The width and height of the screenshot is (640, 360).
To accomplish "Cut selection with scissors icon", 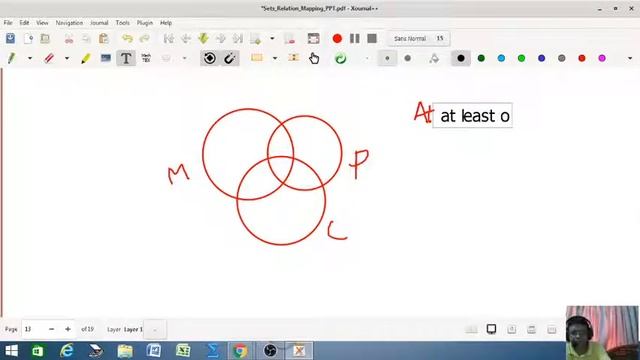I will pyautogui.click(x=69, y=38).
